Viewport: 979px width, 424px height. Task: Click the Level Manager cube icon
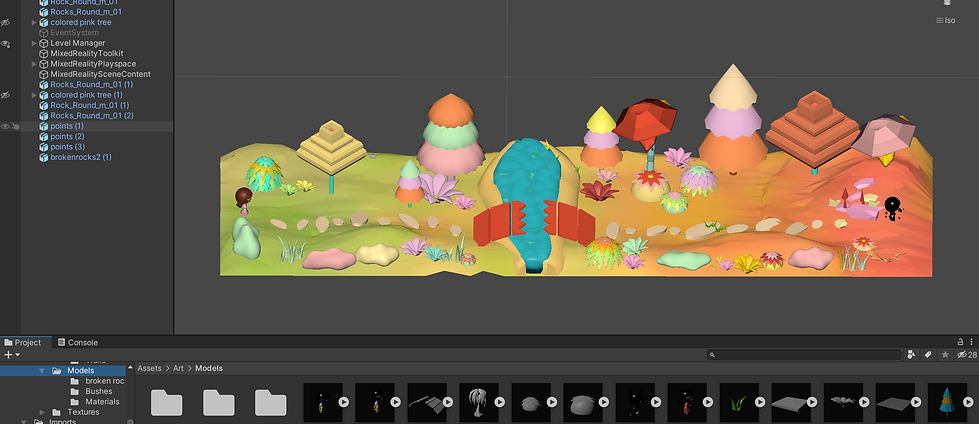(x=44, y=43)
